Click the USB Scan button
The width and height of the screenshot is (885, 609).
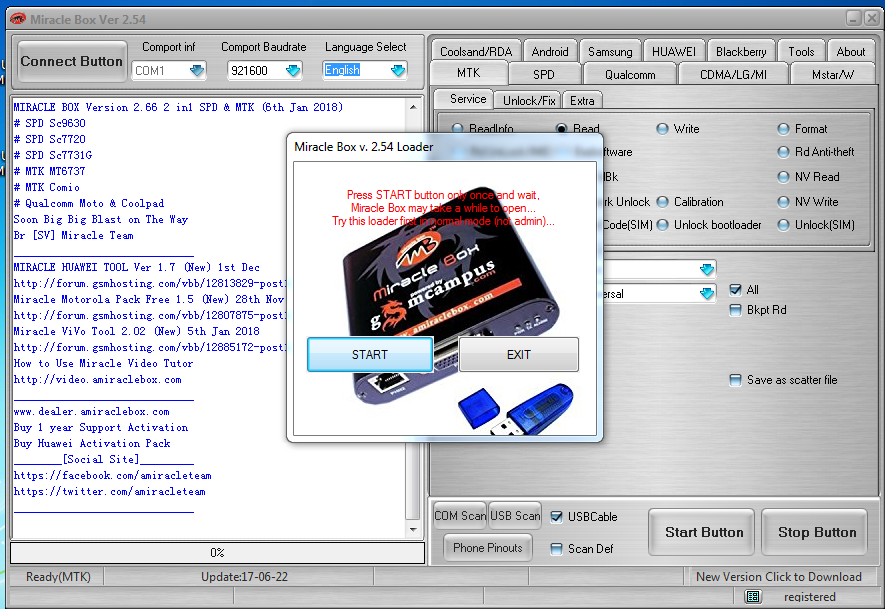pyautogui.click(x=515, y=516)
